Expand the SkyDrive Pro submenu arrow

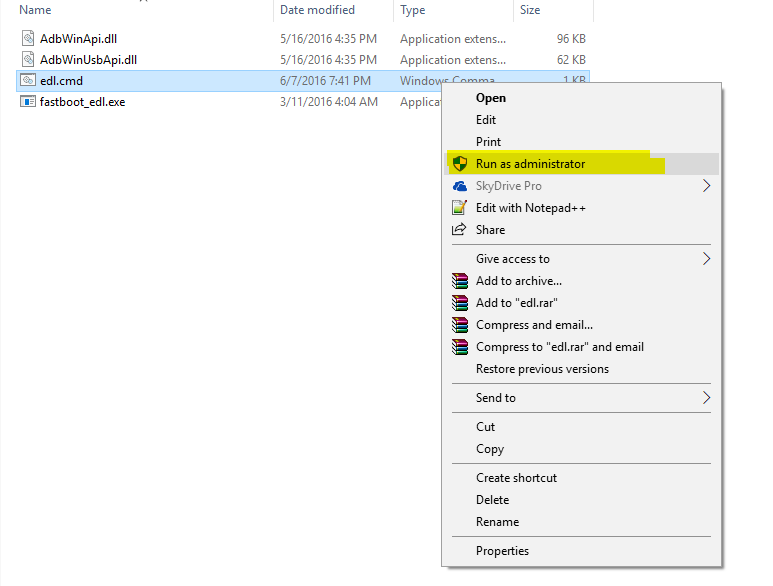click(706, 186)
